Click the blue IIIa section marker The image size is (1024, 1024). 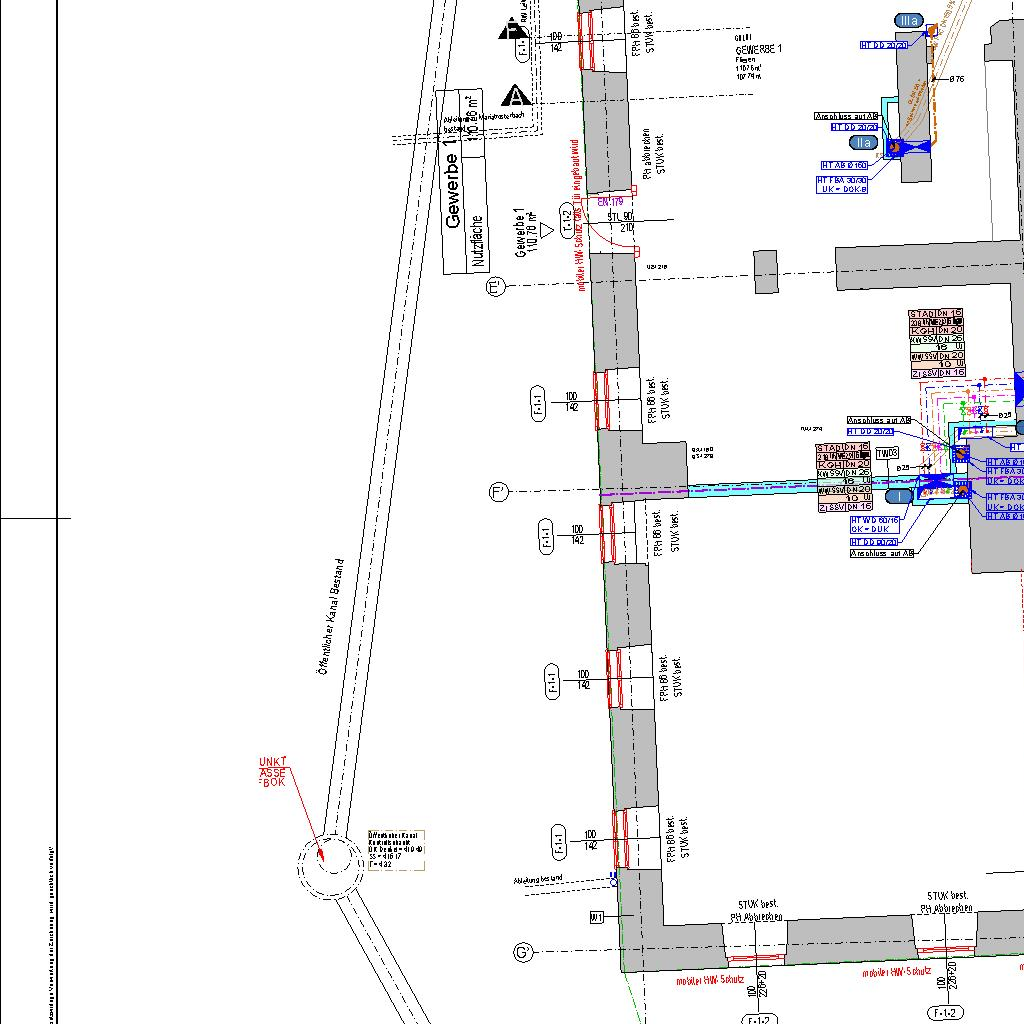[909, 21]
